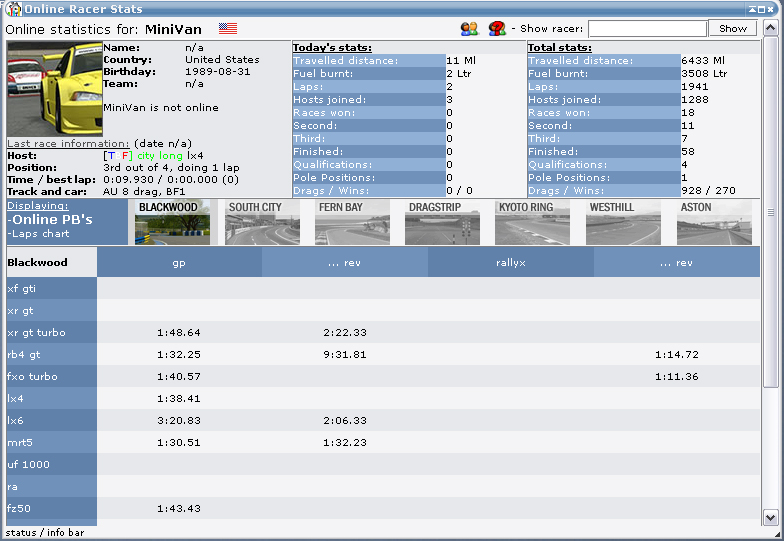The image size is (784, 541).
Task: Open the Last race information link
Action: tap(68, 144)
